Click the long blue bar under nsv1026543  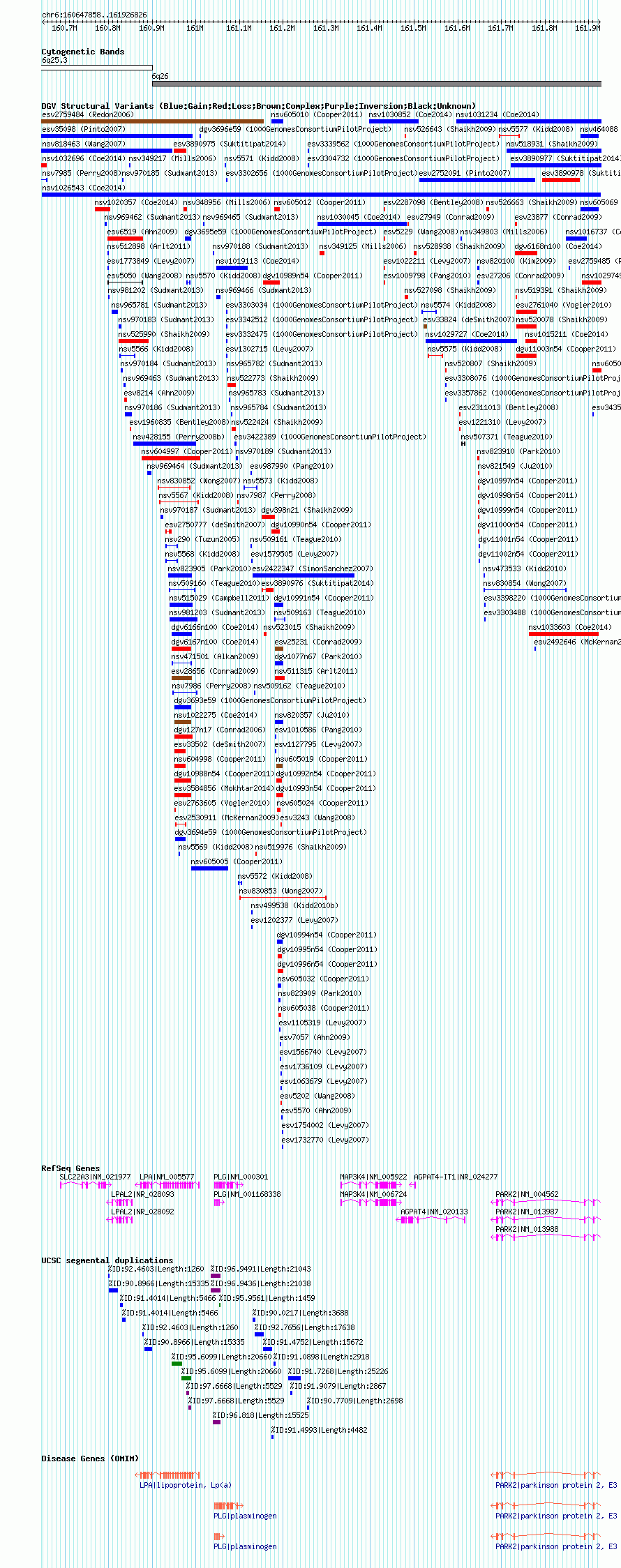321,195
